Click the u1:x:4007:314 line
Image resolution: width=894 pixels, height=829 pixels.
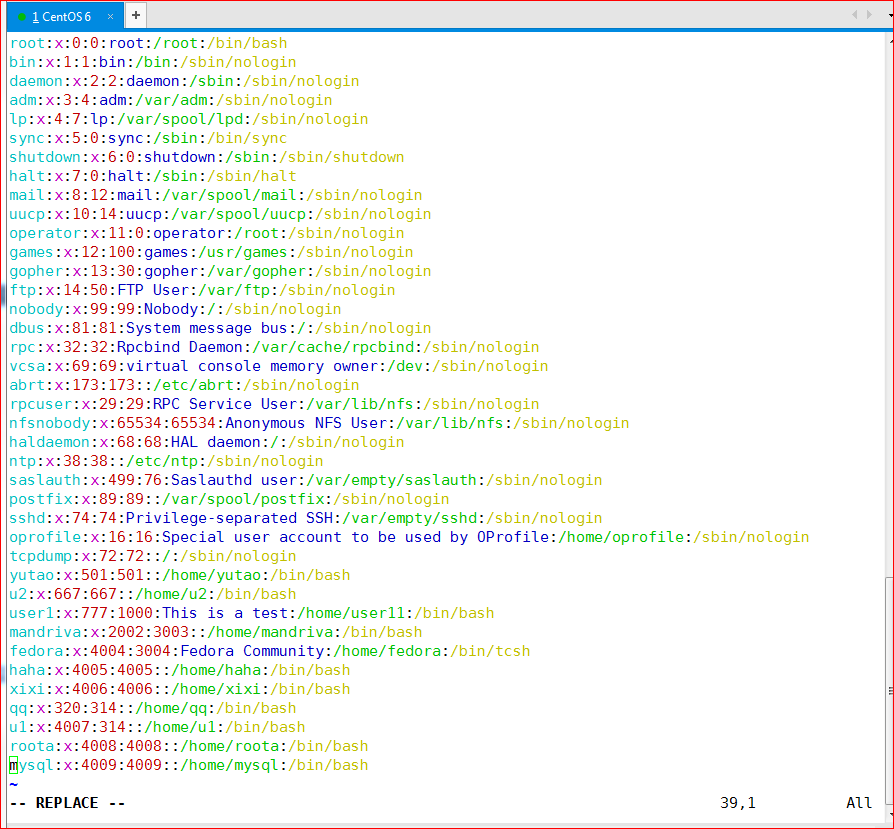coord(157,728)
